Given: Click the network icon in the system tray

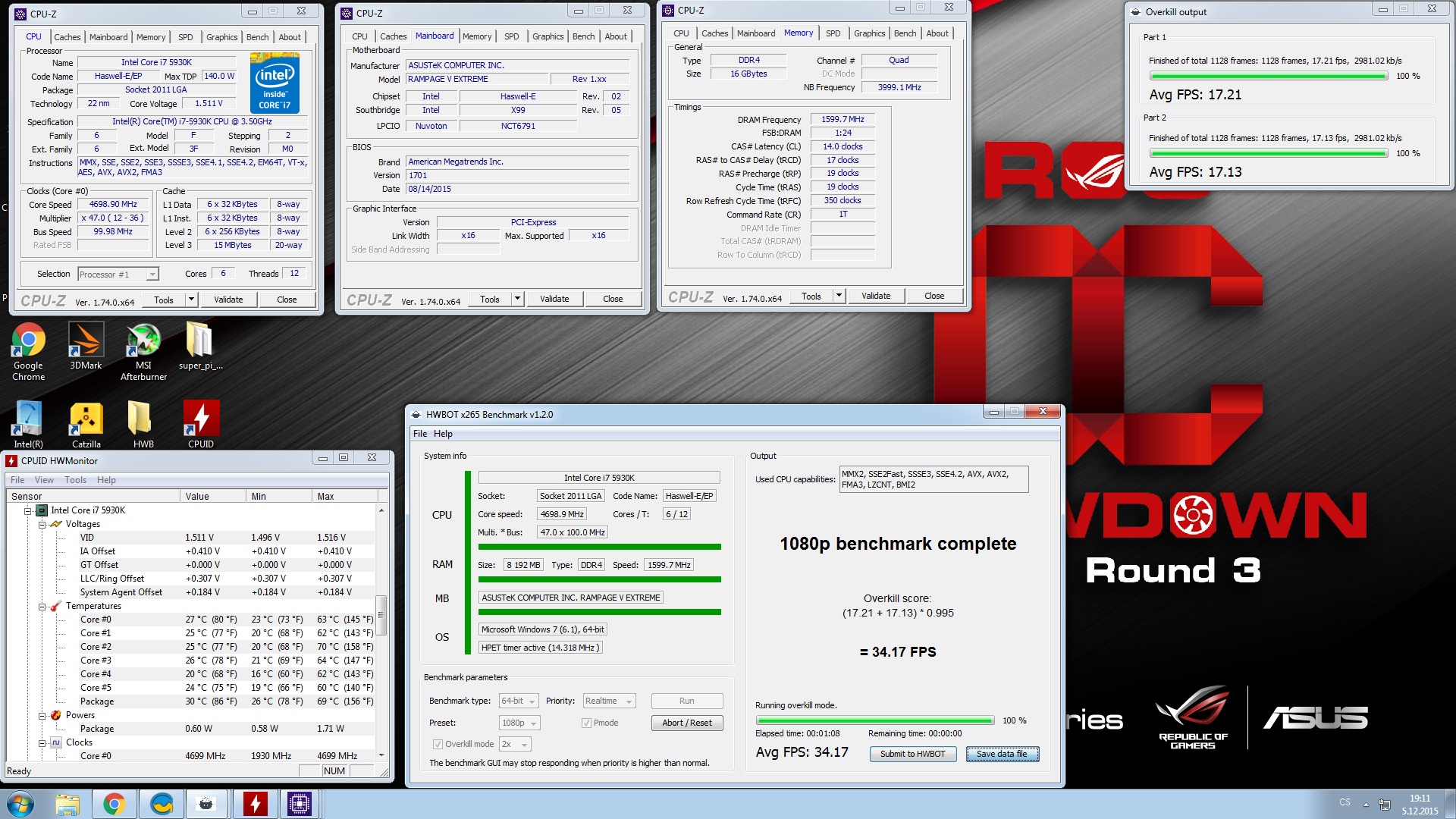Looking at the screenshot, I should (x=1385, y=805).
